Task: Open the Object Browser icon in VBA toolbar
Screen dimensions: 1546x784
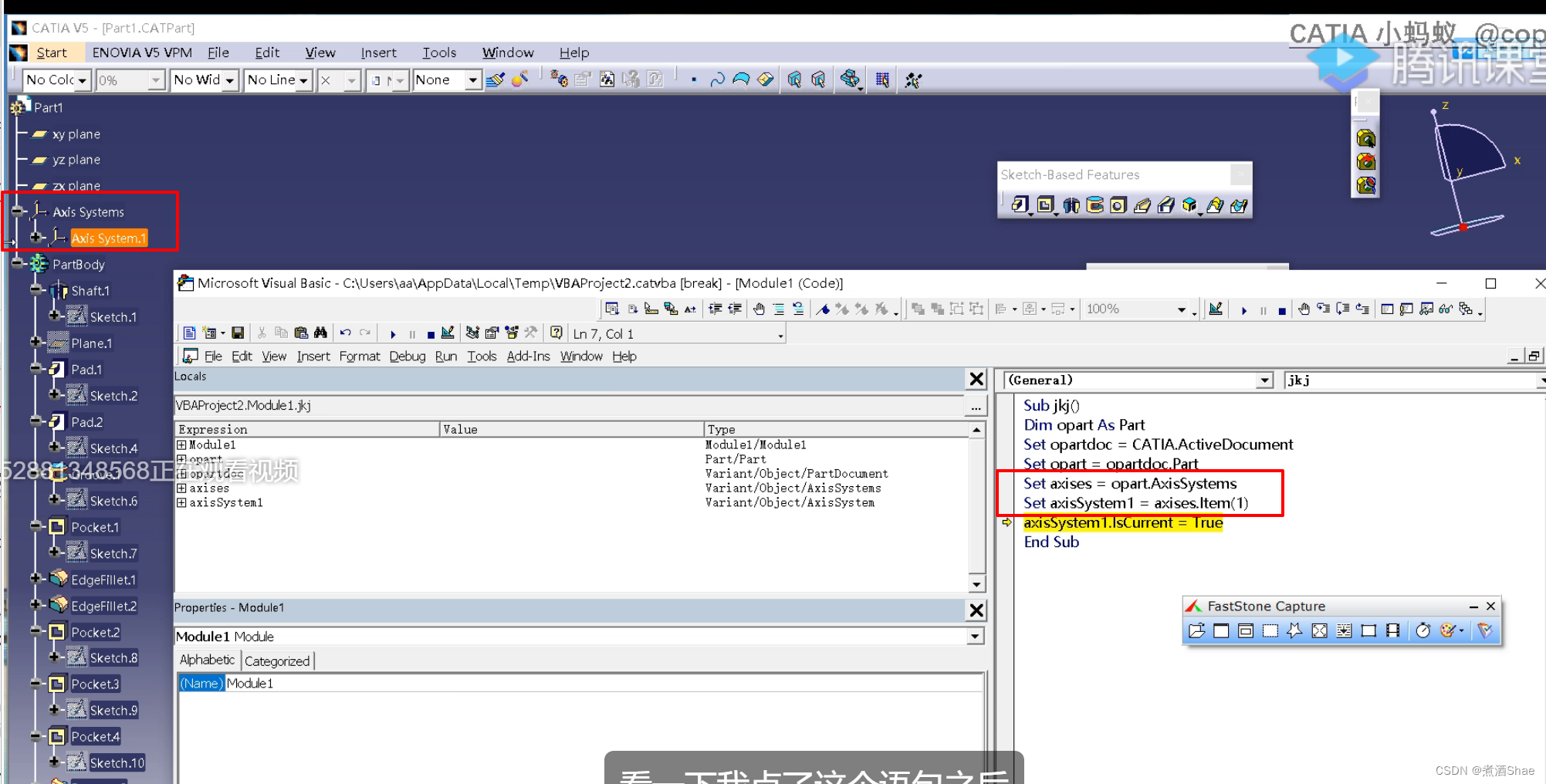Action: tap(511, 333)
